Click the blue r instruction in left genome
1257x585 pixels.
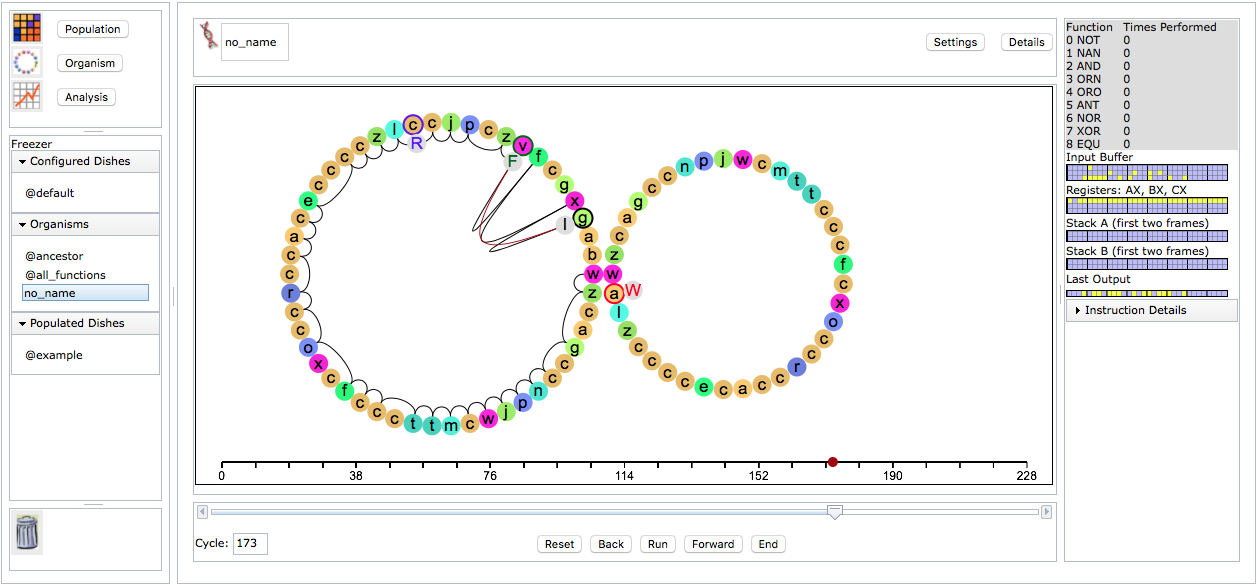click(x=291, y=293)
